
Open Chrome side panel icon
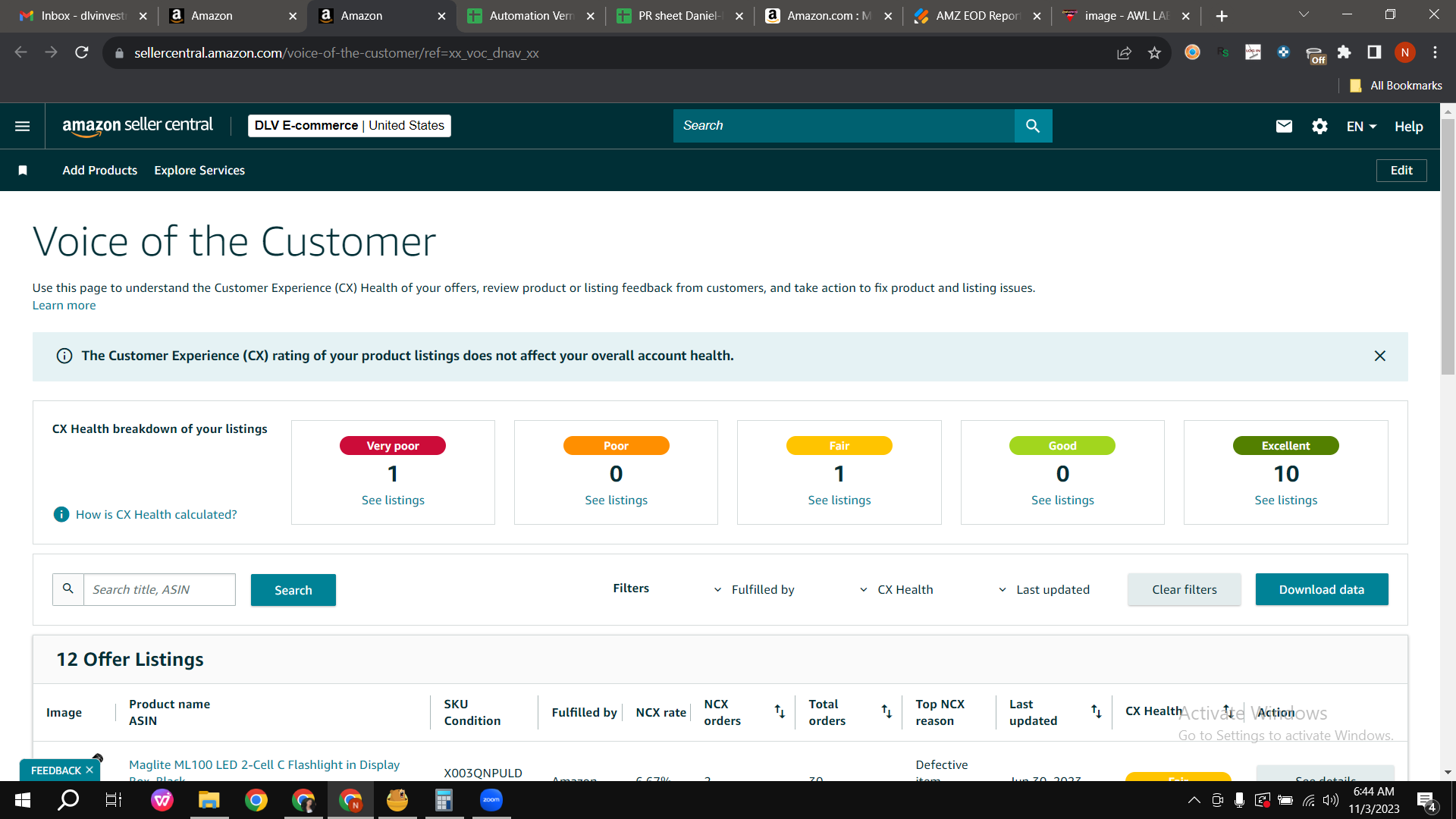[1374, 52]
